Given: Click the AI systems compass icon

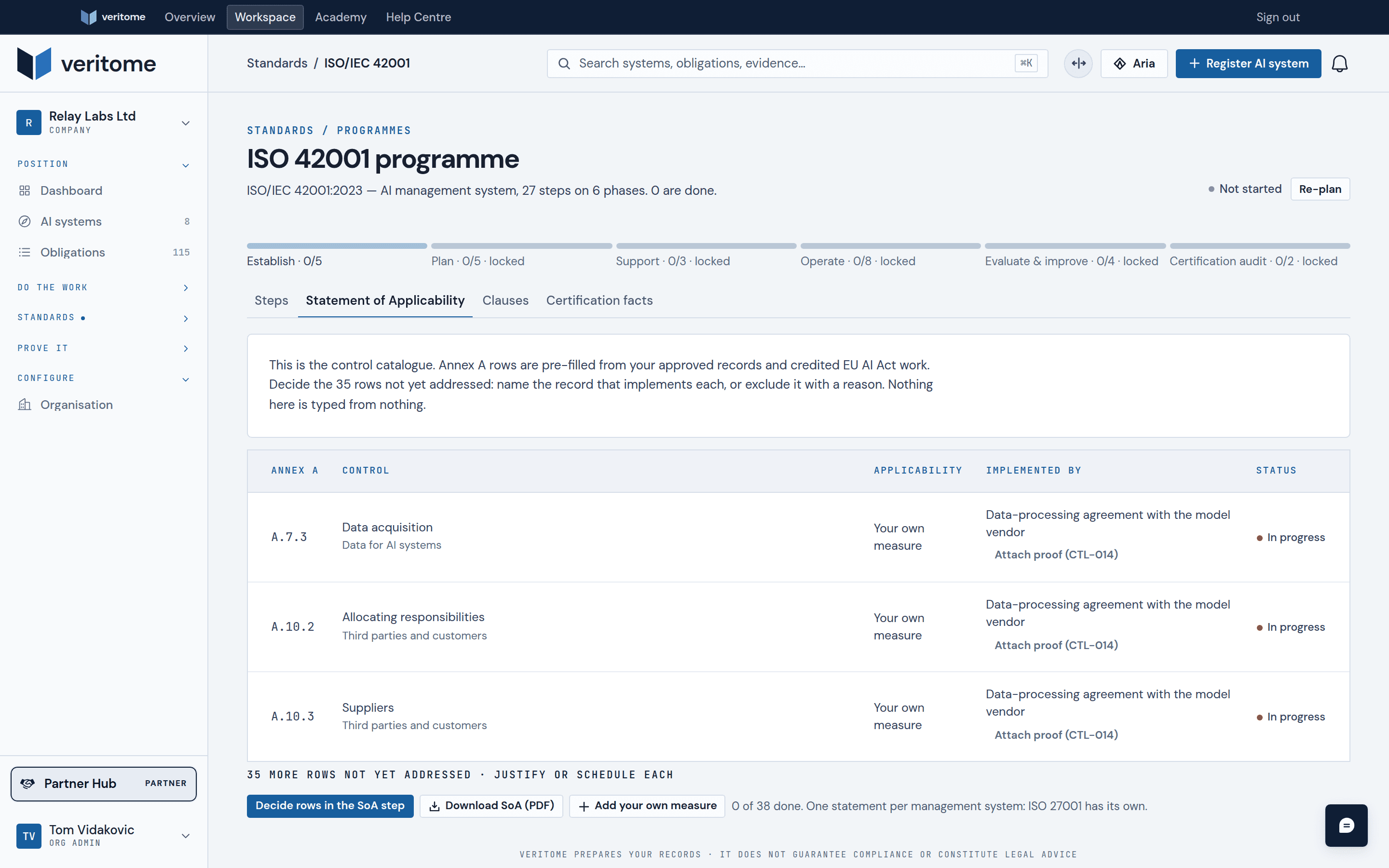Looking at the screenshot, I should (24, 222).
